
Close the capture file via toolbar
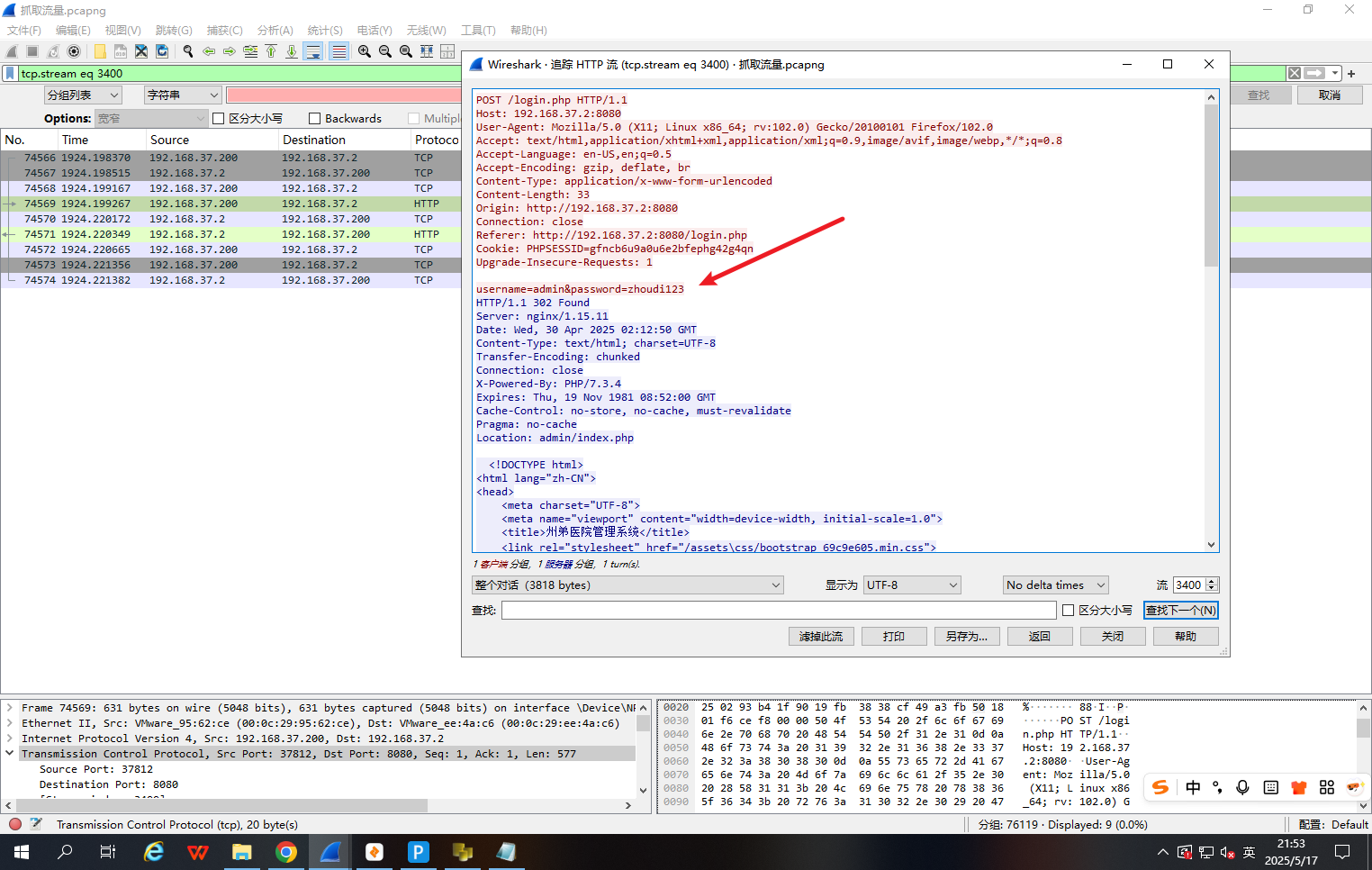tap(141, 51)
